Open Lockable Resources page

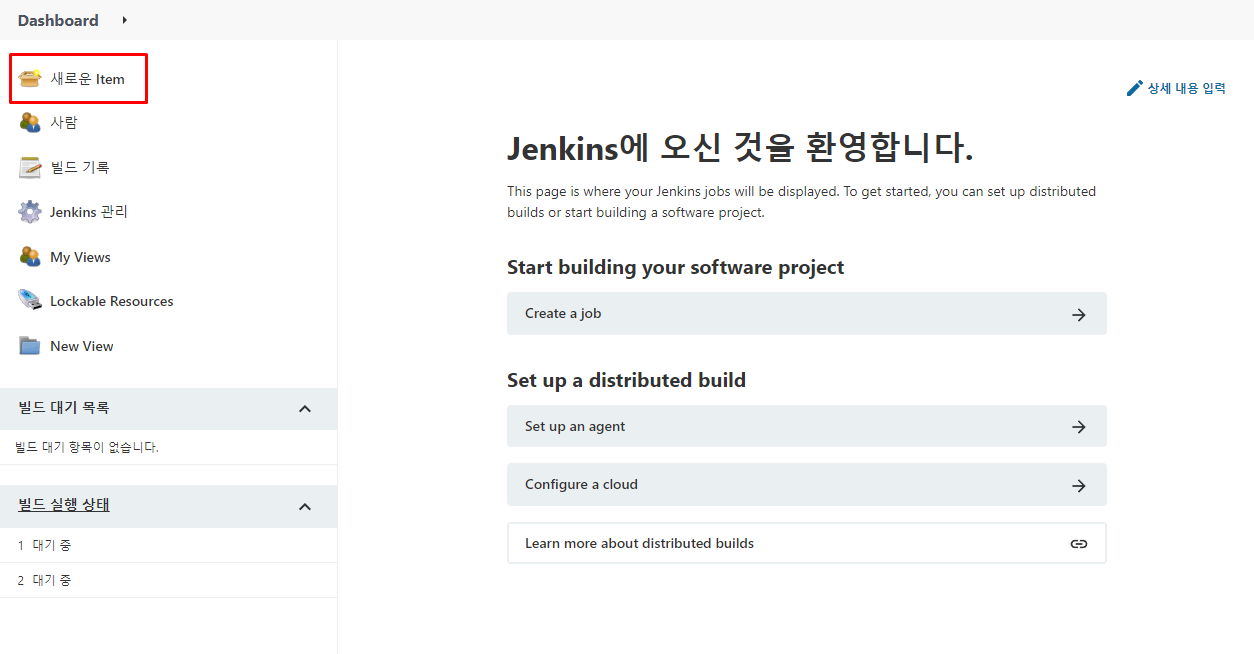pos(112,301)
